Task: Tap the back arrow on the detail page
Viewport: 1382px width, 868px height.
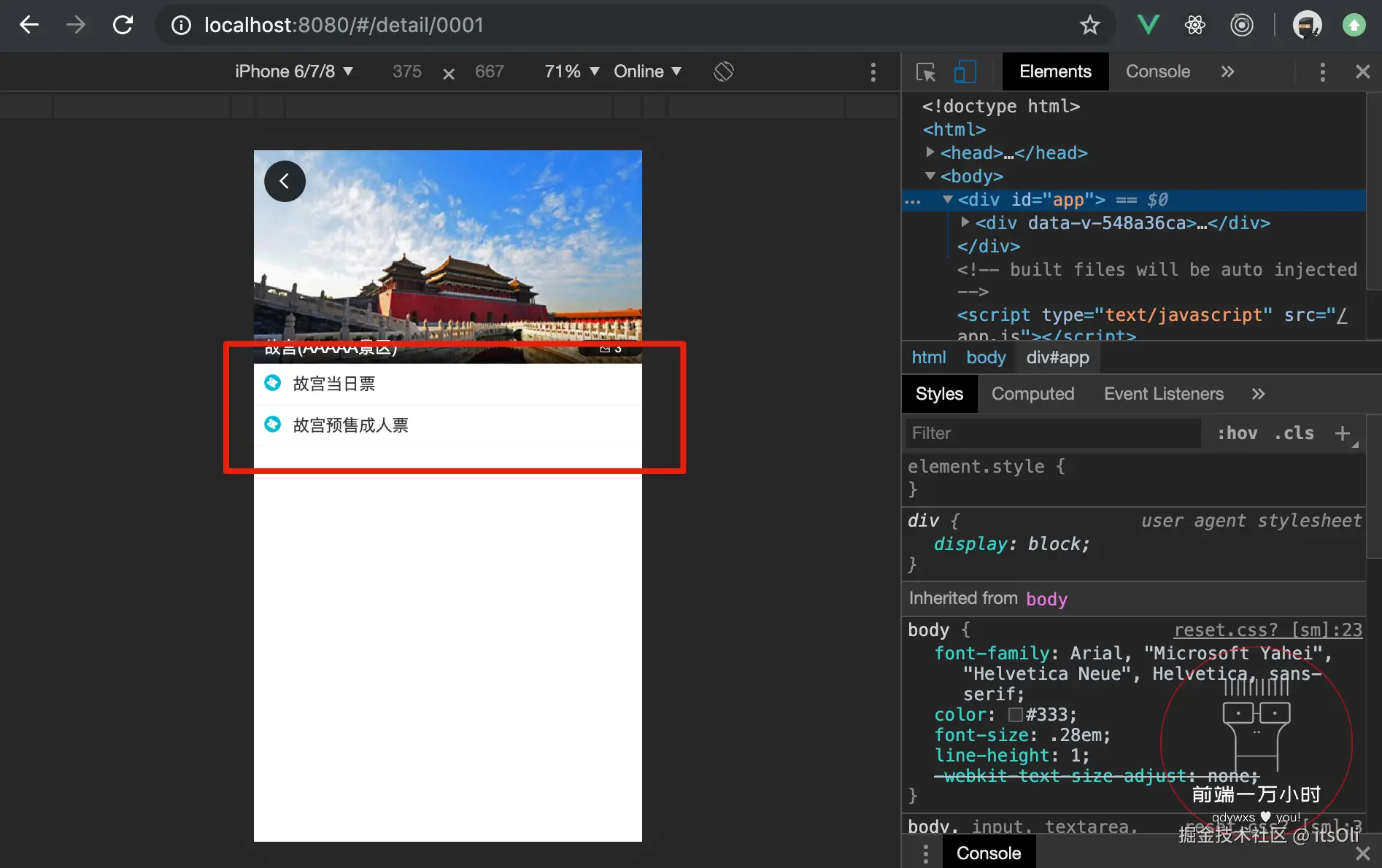Action: (x=285, y=182)
